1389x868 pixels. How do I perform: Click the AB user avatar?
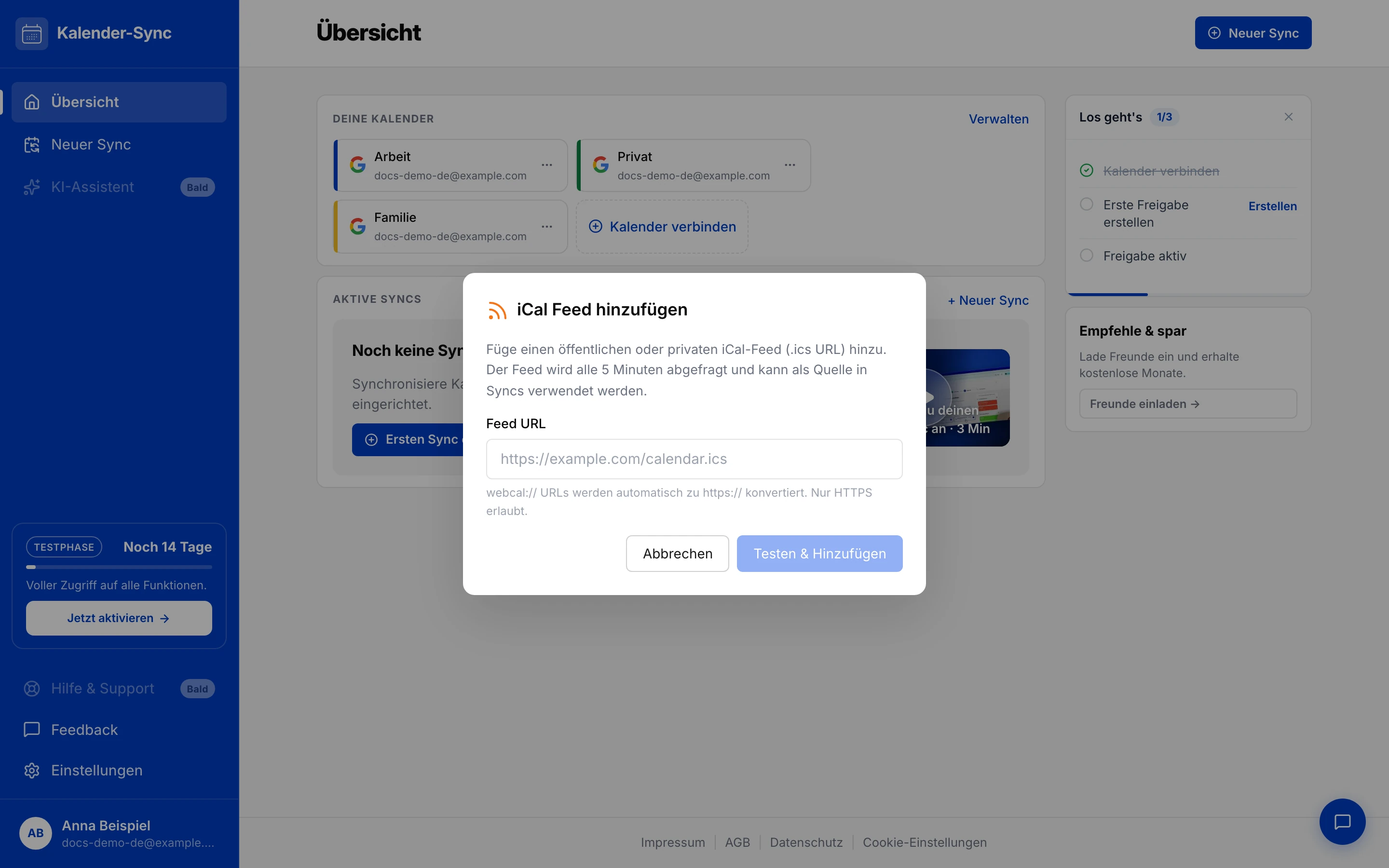[36, 833]
